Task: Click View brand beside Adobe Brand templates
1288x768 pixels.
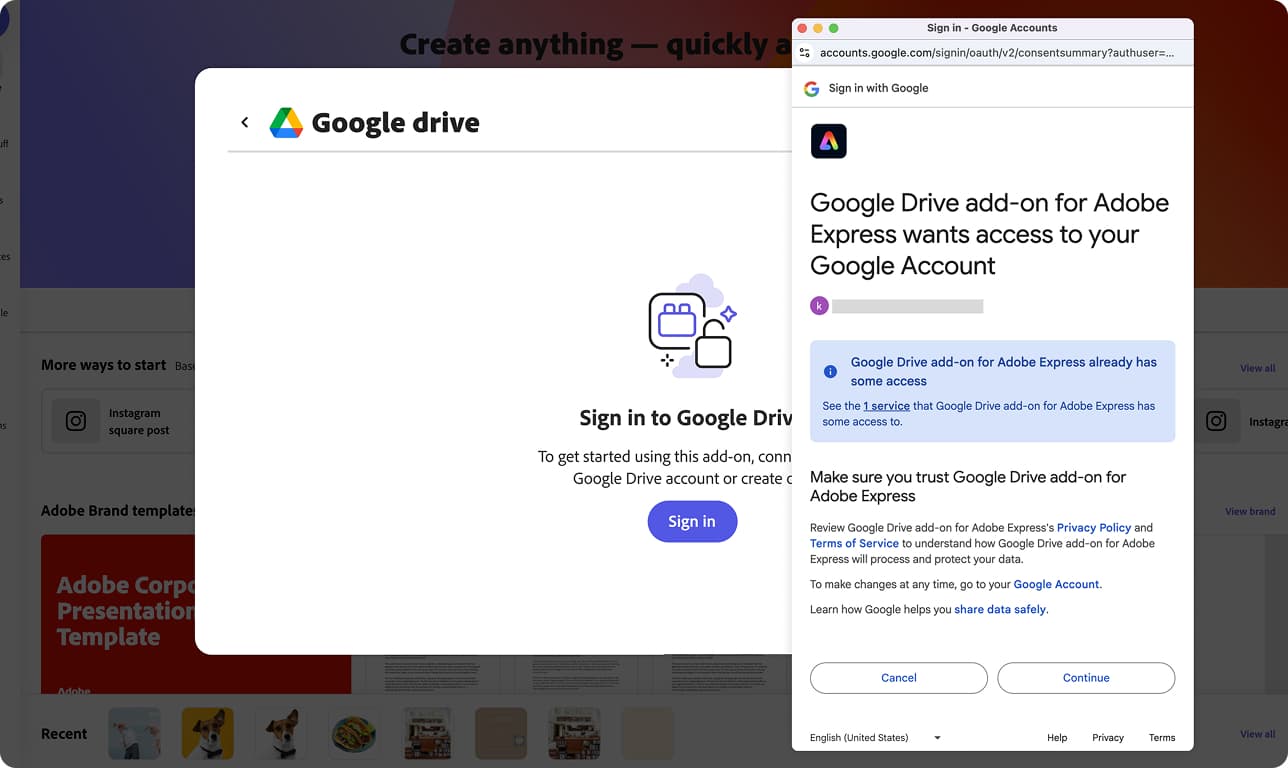Action: click(1250, 511)
